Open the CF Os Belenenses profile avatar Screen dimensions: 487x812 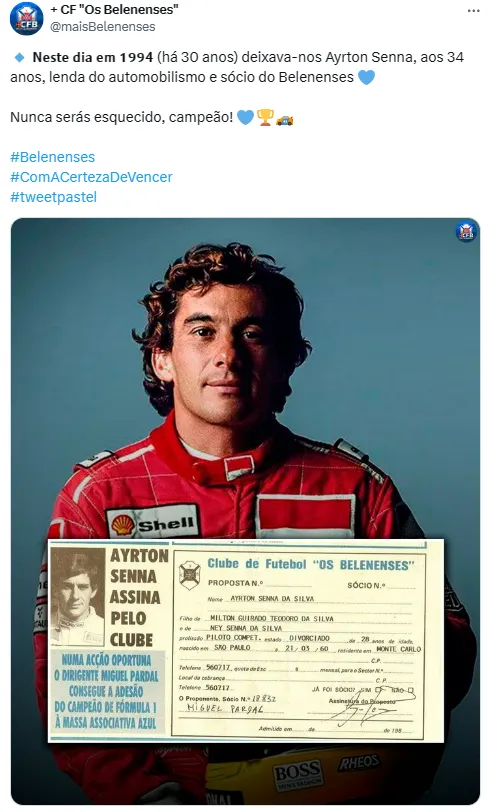(x=26, y=19)
